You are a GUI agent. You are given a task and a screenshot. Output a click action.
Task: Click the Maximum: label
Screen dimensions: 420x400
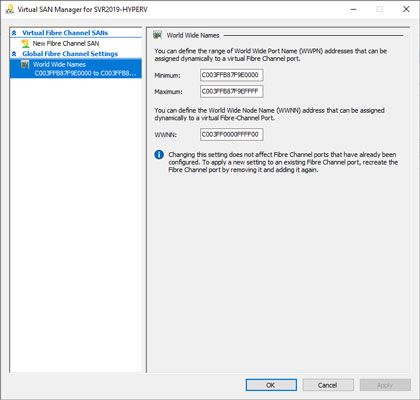tap(168, 92)
